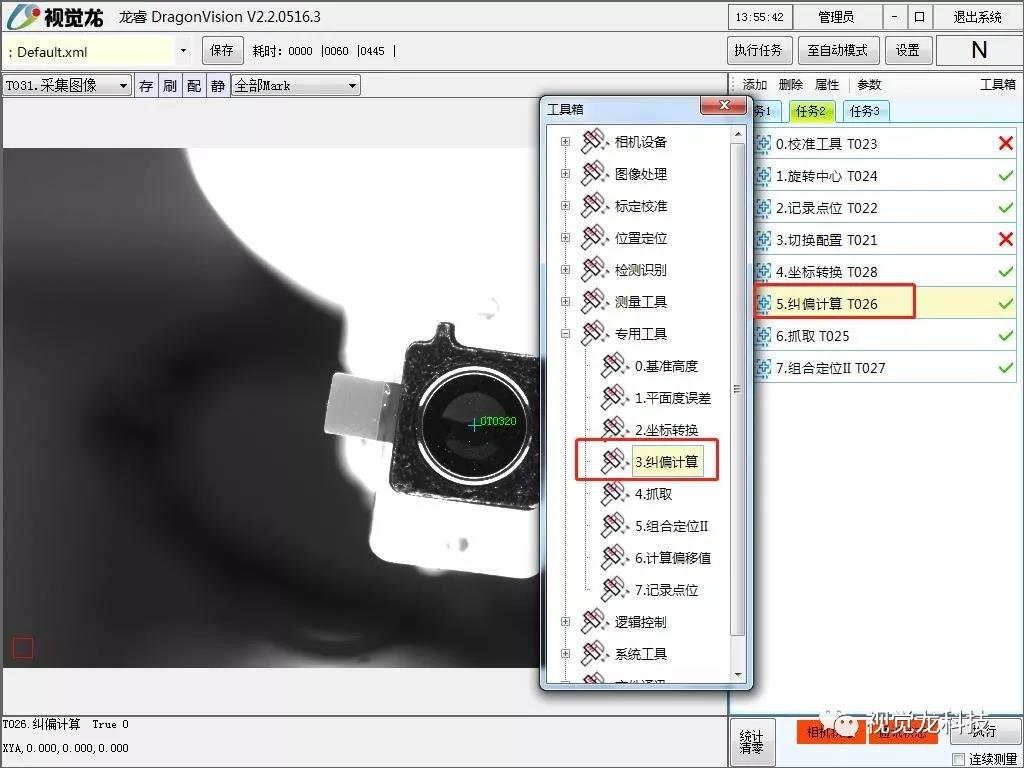Select the 3.纠偏计算 tool in toolbox
Viewport: 1024px width, 768px height.
coord(667,462)
